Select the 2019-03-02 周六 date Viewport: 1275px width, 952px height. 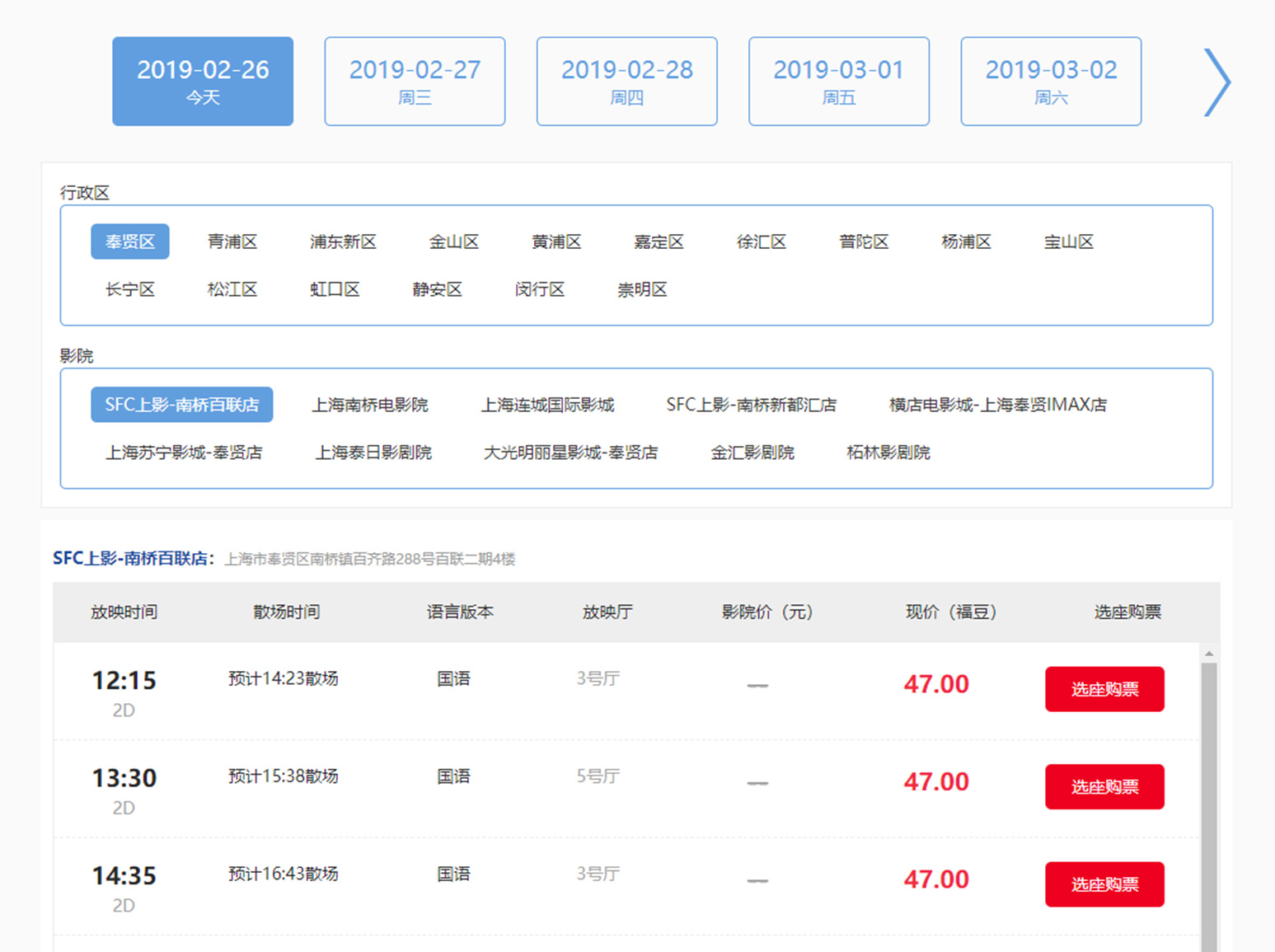(x=1051, y=81)
